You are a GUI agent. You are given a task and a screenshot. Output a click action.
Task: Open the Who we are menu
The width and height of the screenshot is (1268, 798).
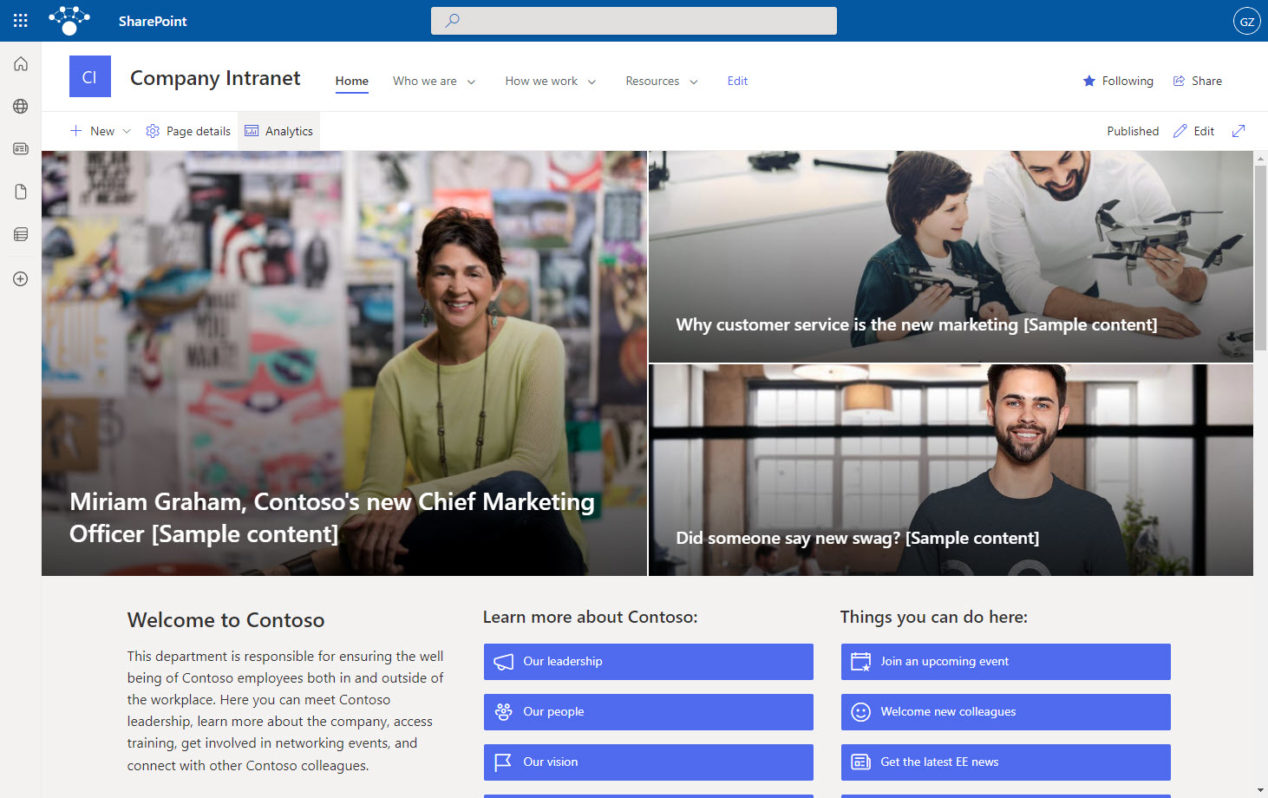425,81
